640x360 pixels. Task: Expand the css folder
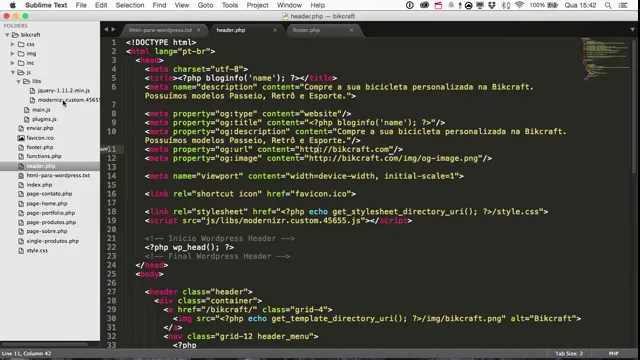(x=13, y=44)
